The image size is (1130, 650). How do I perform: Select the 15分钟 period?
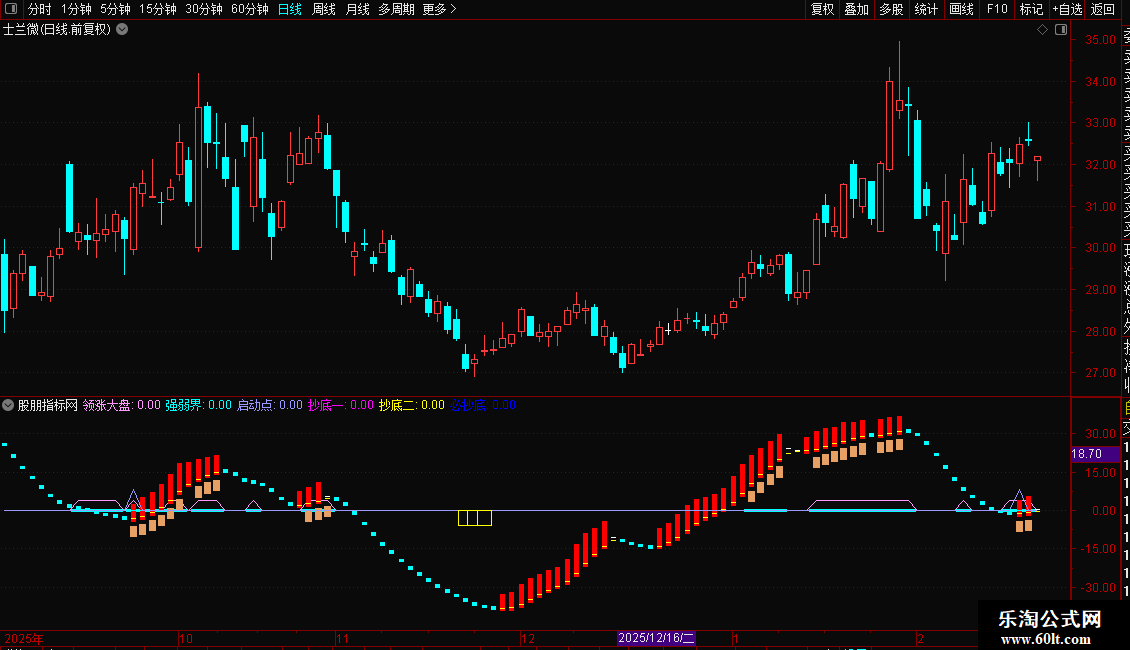(x=158, y=9)
